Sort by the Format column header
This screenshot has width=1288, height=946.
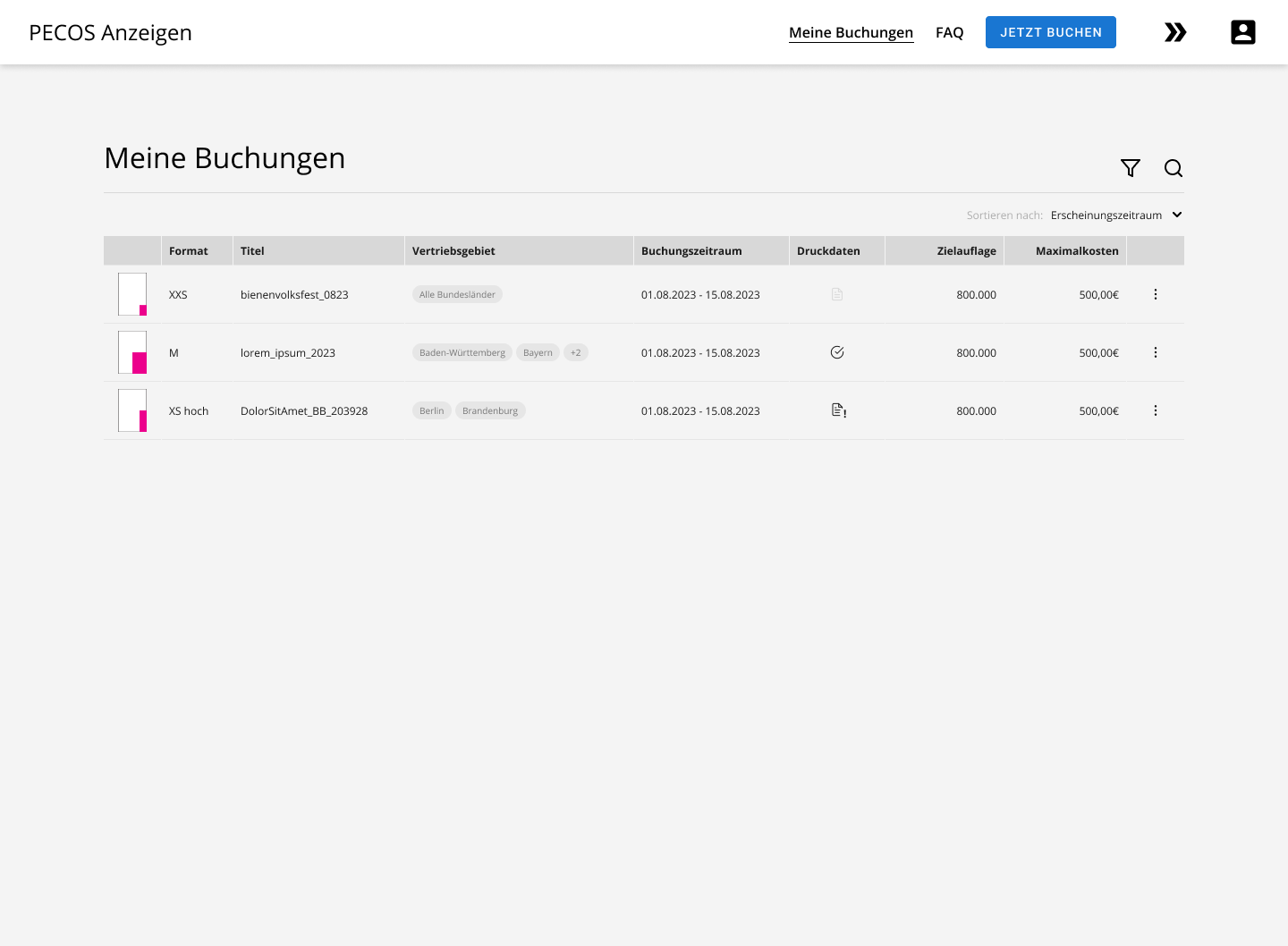click(x=197, y=251)
